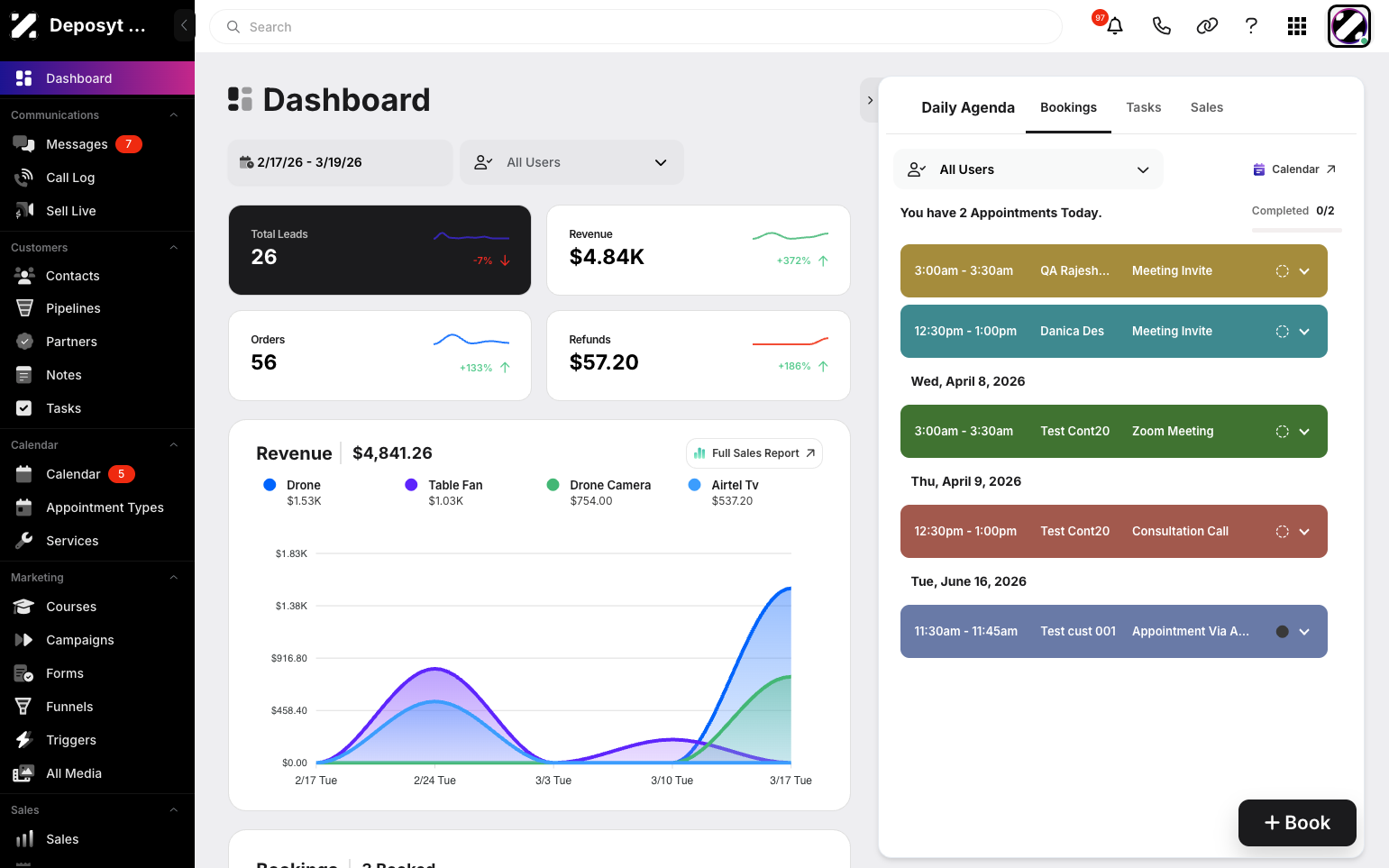The image size is (1389, 868).
Task: Select Dashboard in the sidebar menu
Action: click(97, 78)
